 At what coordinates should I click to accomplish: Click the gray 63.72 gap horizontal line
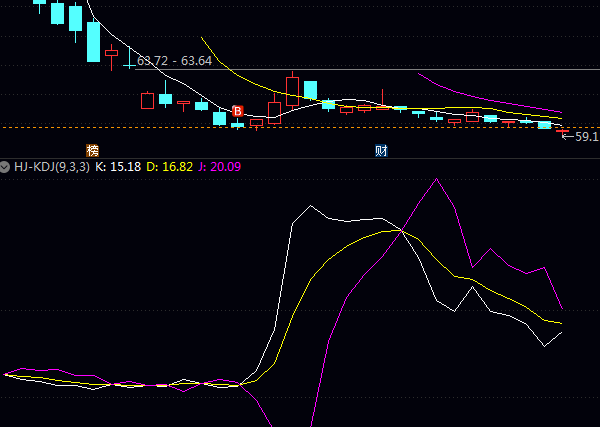coord(368,70)
